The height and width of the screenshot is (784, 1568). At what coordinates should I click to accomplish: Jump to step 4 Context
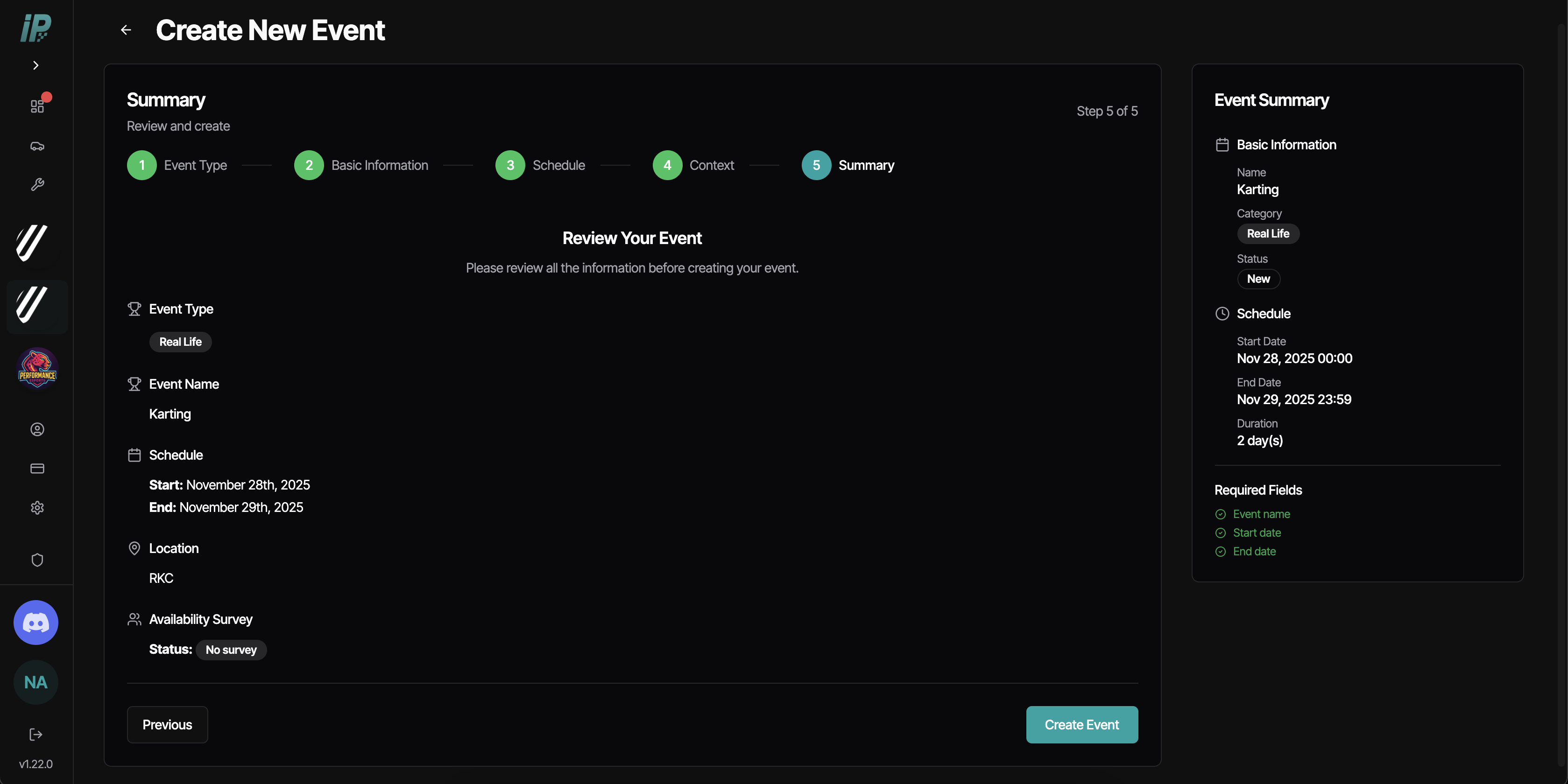[693, 165]
